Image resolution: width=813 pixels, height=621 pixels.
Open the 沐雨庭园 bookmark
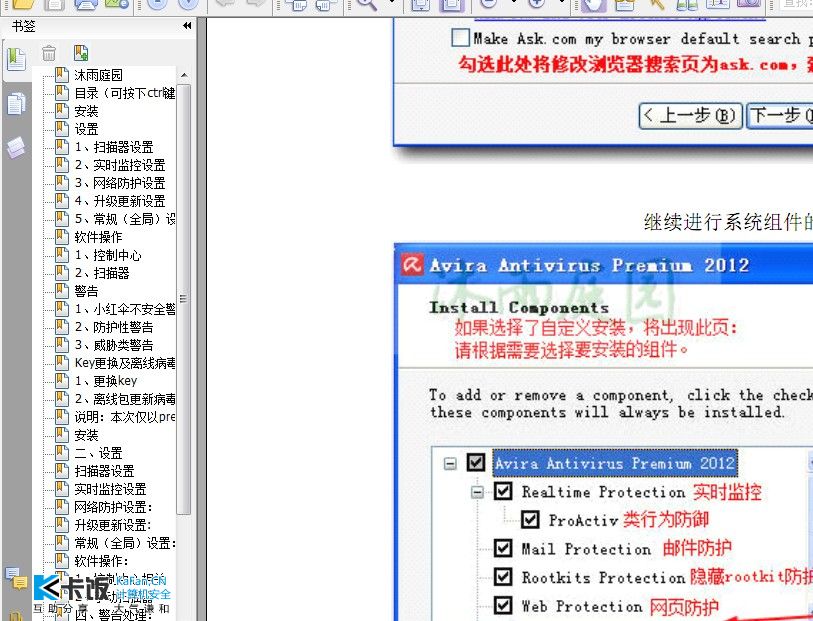pos(99,75)
